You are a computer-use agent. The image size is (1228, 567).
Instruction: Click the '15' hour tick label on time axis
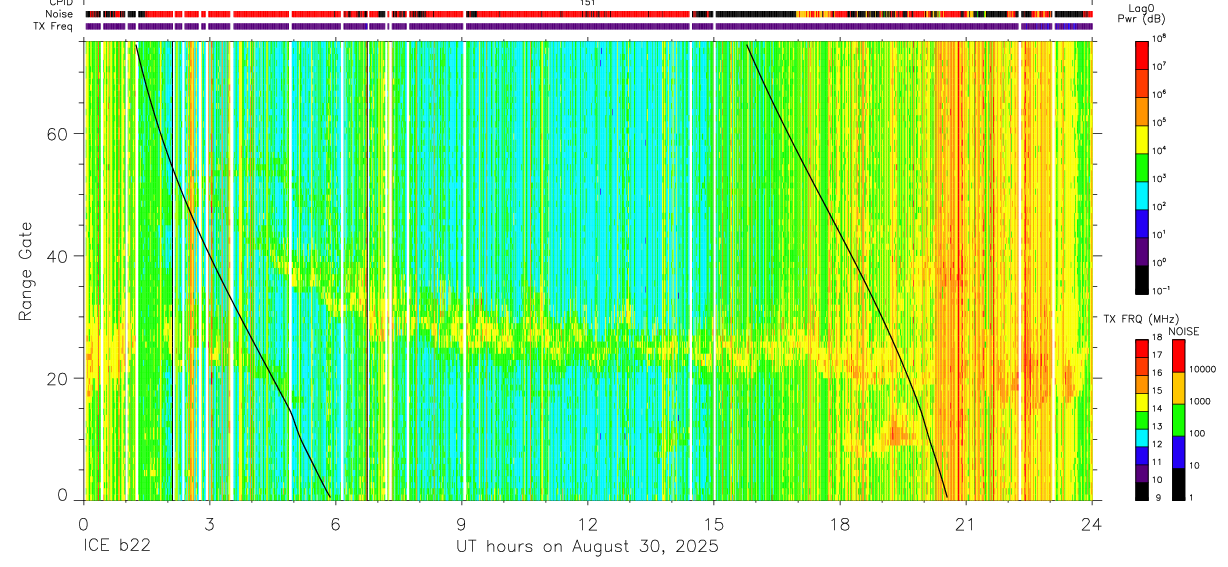[x=714, y=524]
